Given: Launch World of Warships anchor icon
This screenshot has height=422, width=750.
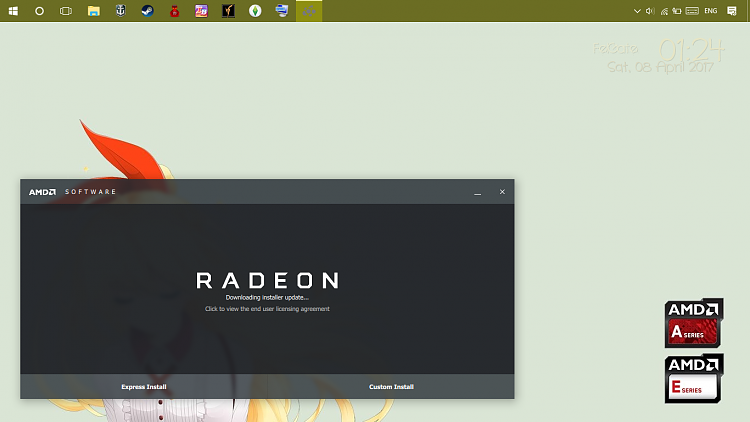Looking at the screenshot, I should point(121,11).
